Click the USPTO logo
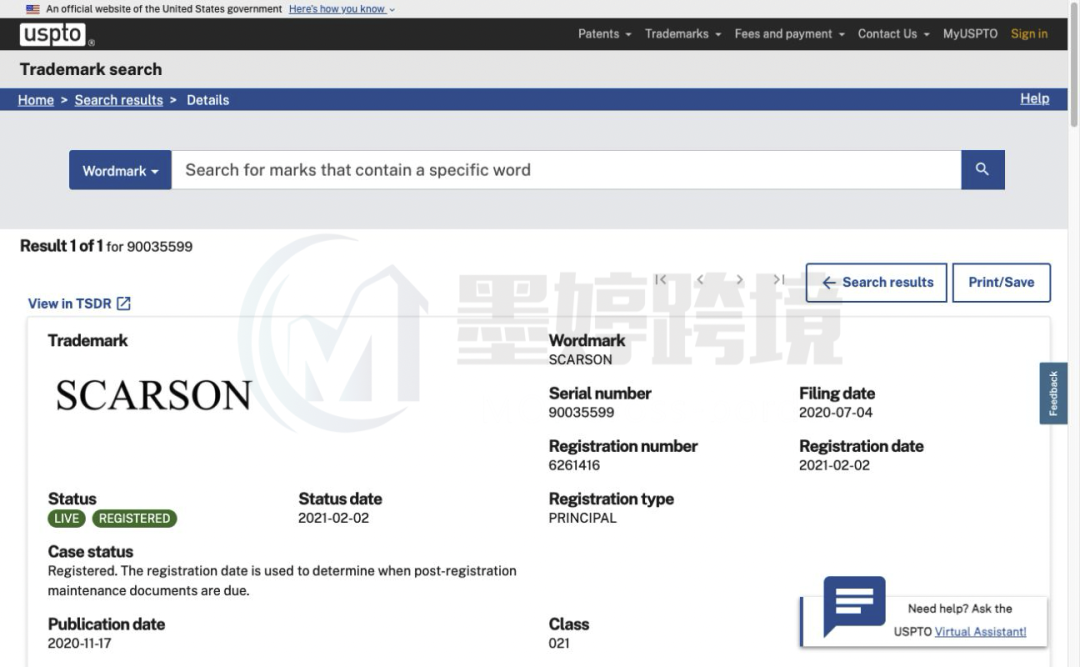Image resolution: width=1080 pixels, height=667 pixels. pos(53,34)
